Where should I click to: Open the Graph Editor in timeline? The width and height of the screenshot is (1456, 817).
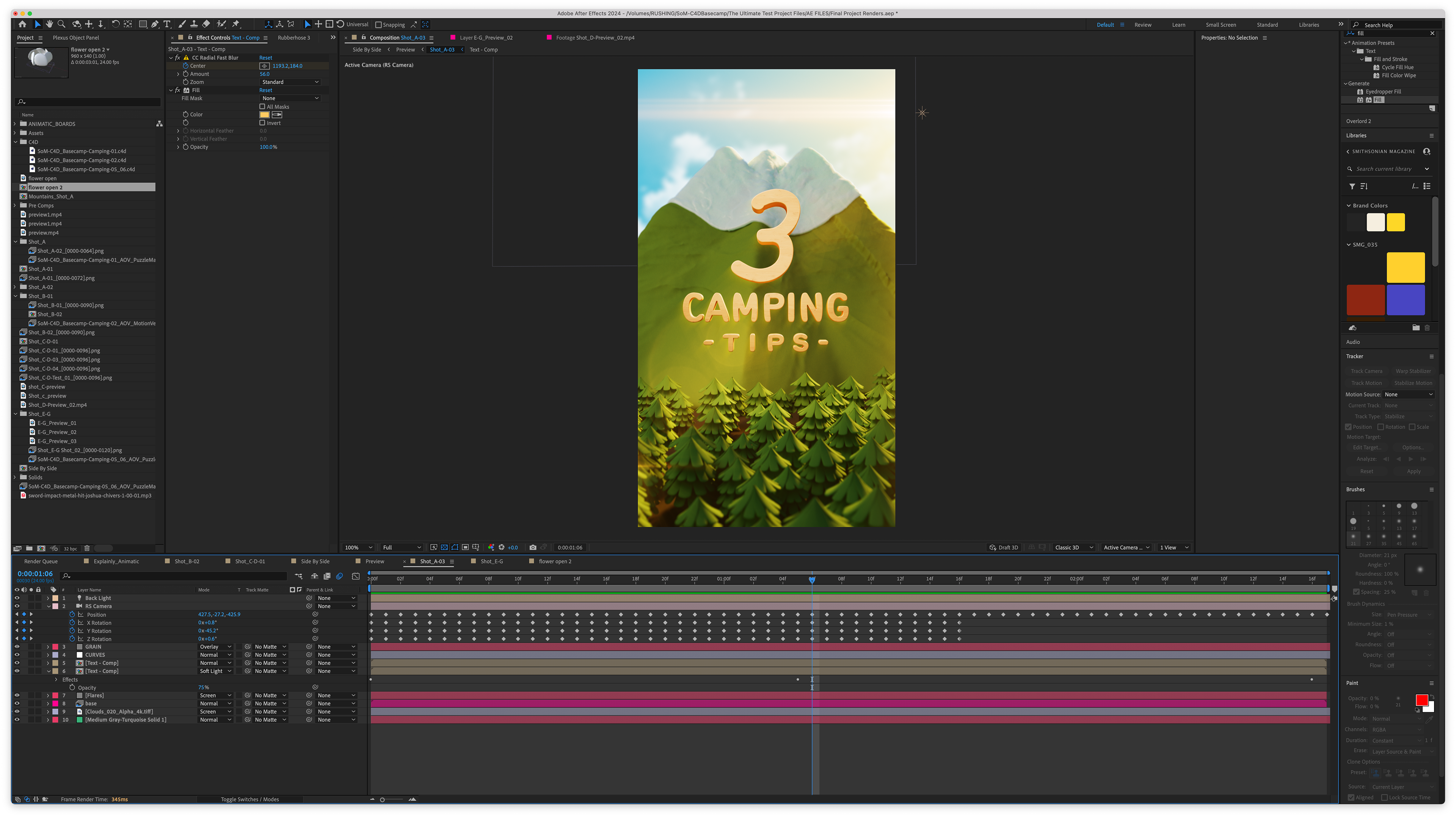tap(356, 576)
